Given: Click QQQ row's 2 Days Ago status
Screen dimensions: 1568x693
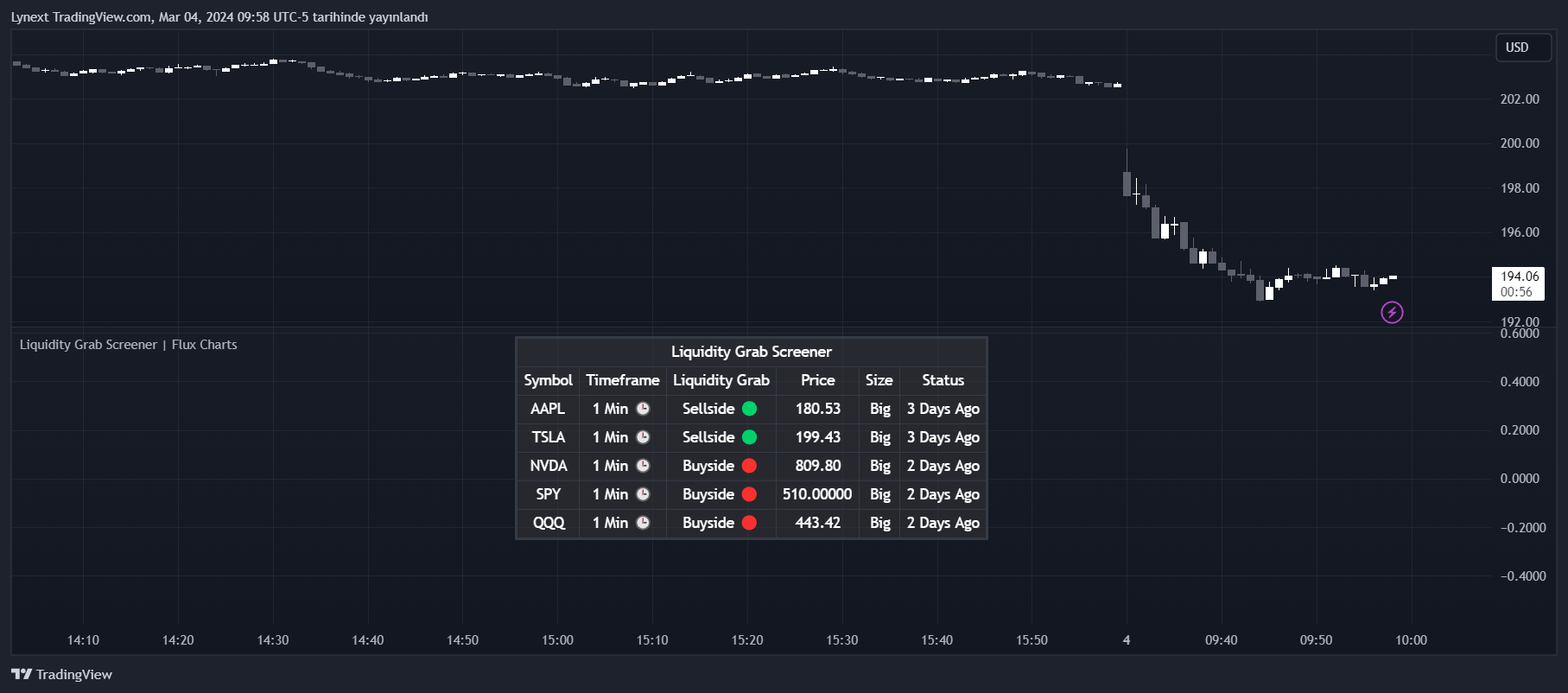Looking at the screenshot, I should [x=943, y=523].
